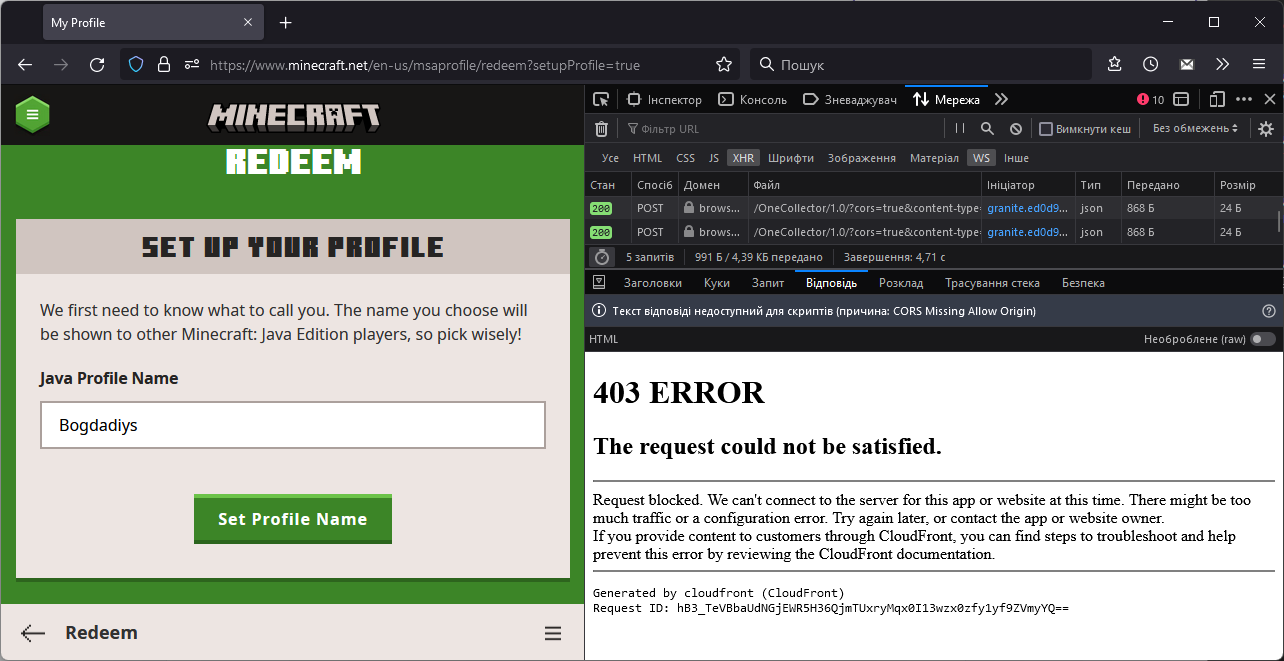Viewport: 1284px width, 661px height.
Task: Select the Усе filter
Action: [610, 158]
